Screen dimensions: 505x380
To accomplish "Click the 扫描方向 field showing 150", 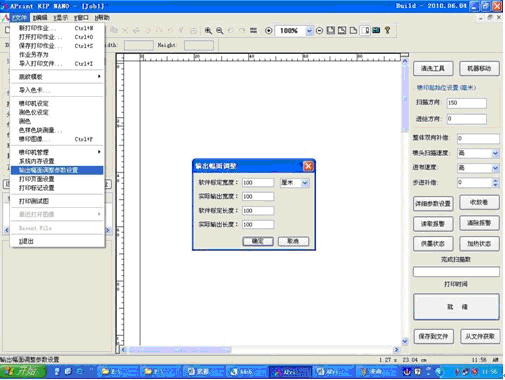I will (x=466, y=103).
